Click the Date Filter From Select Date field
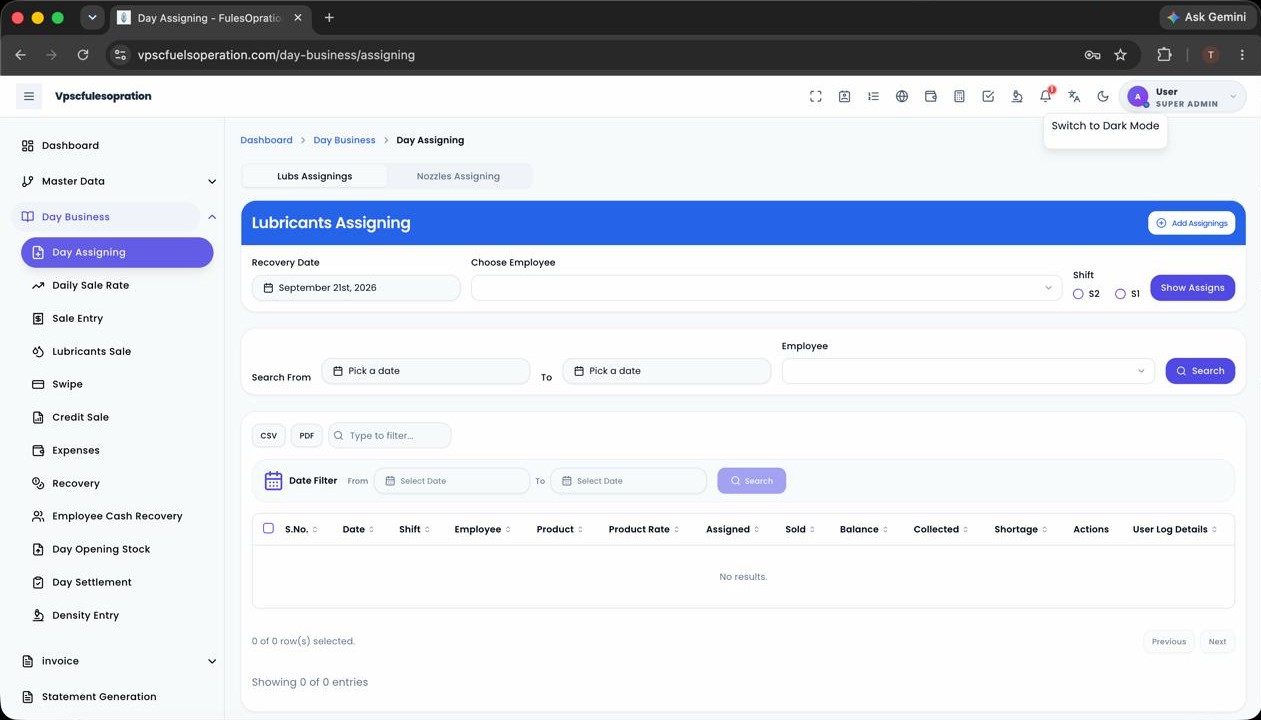The width and height of the screenshot is (1261, 720). [452, 481]
